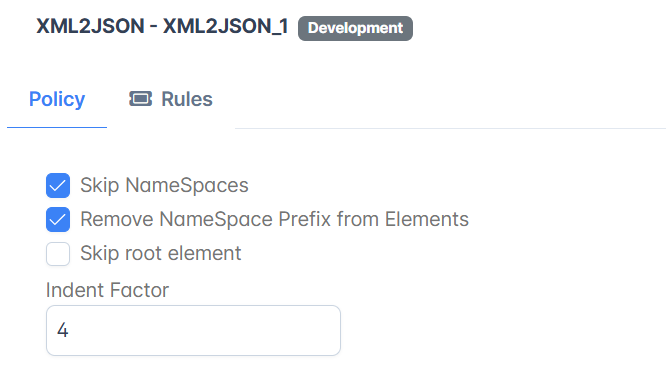Switch to the Policy tab
This screenshot has width=666, height=382.
(x=57, y=99)
